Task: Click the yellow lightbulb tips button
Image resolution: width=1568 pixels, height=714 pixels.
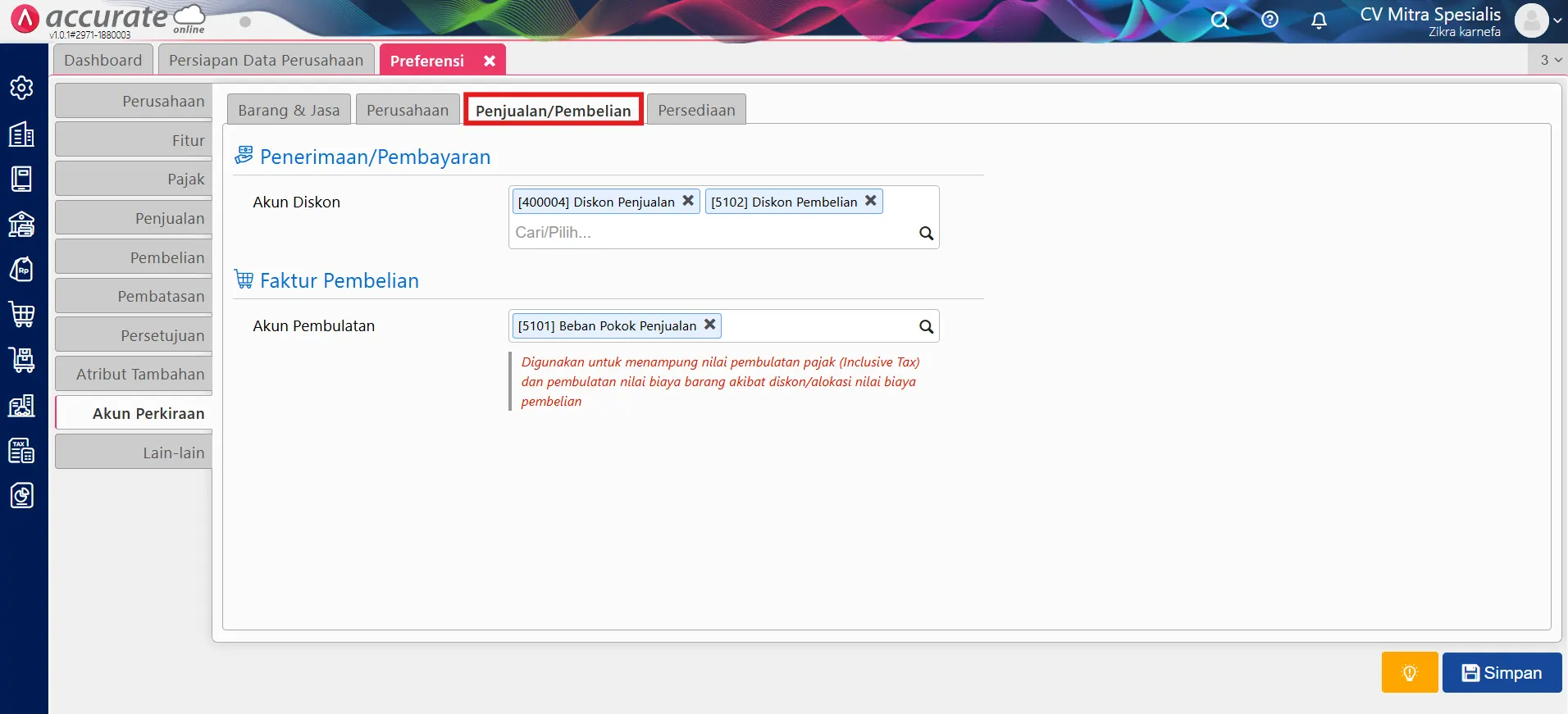Action: 1409,673
